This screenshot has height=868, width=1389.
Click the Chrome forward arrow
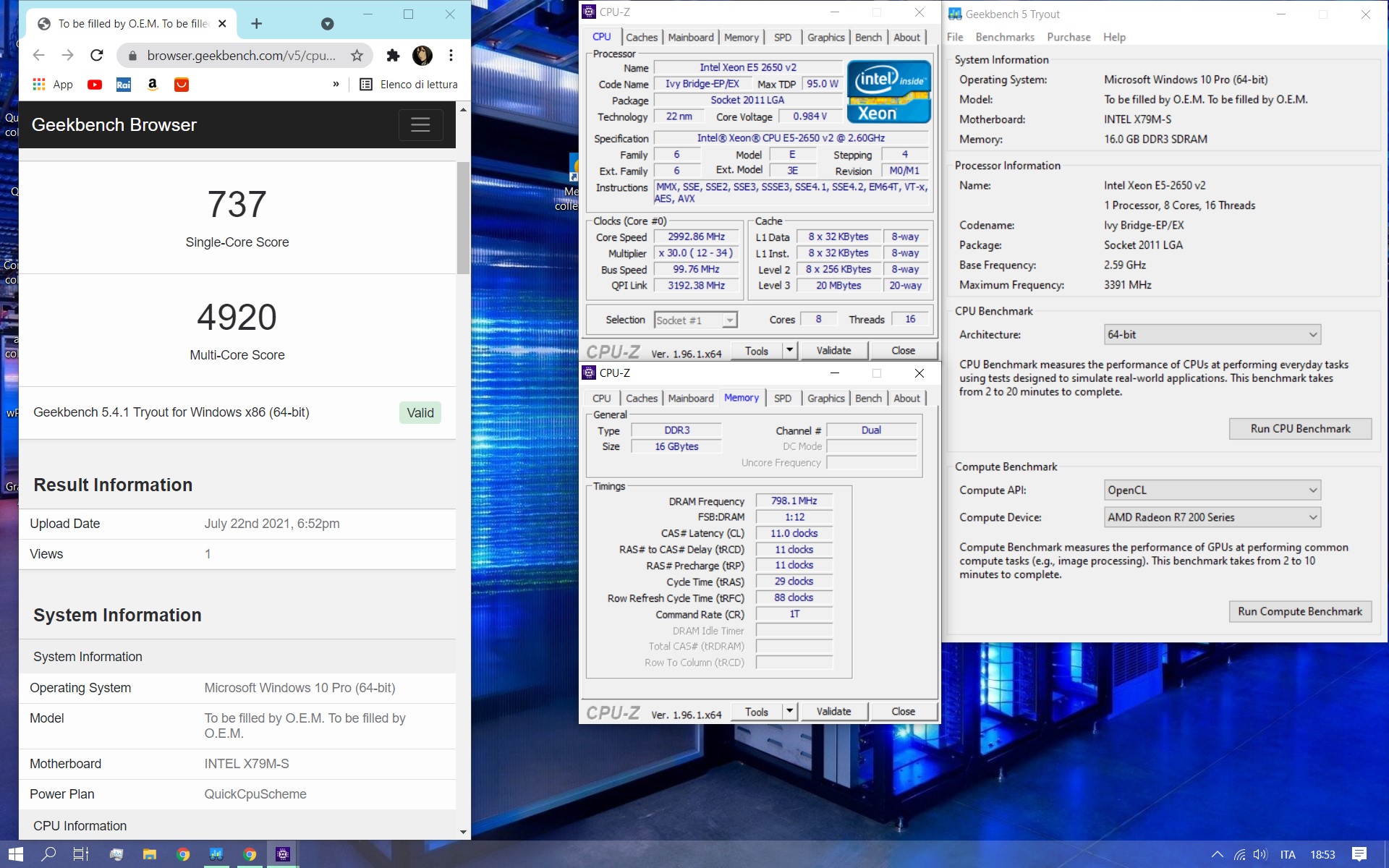pos(67,56)
